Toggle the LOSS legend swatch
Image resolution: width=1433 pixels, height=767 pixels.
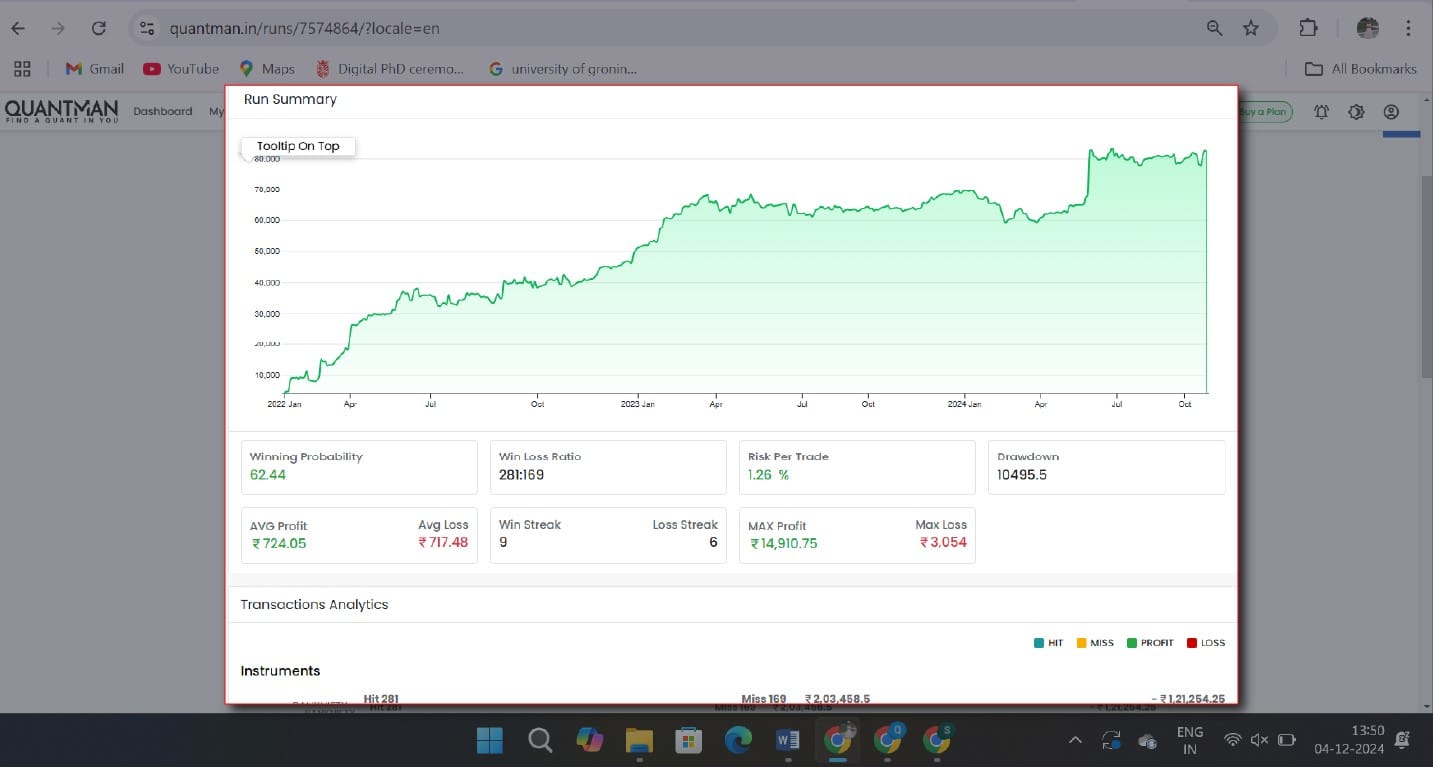(x=1190, y=642)
